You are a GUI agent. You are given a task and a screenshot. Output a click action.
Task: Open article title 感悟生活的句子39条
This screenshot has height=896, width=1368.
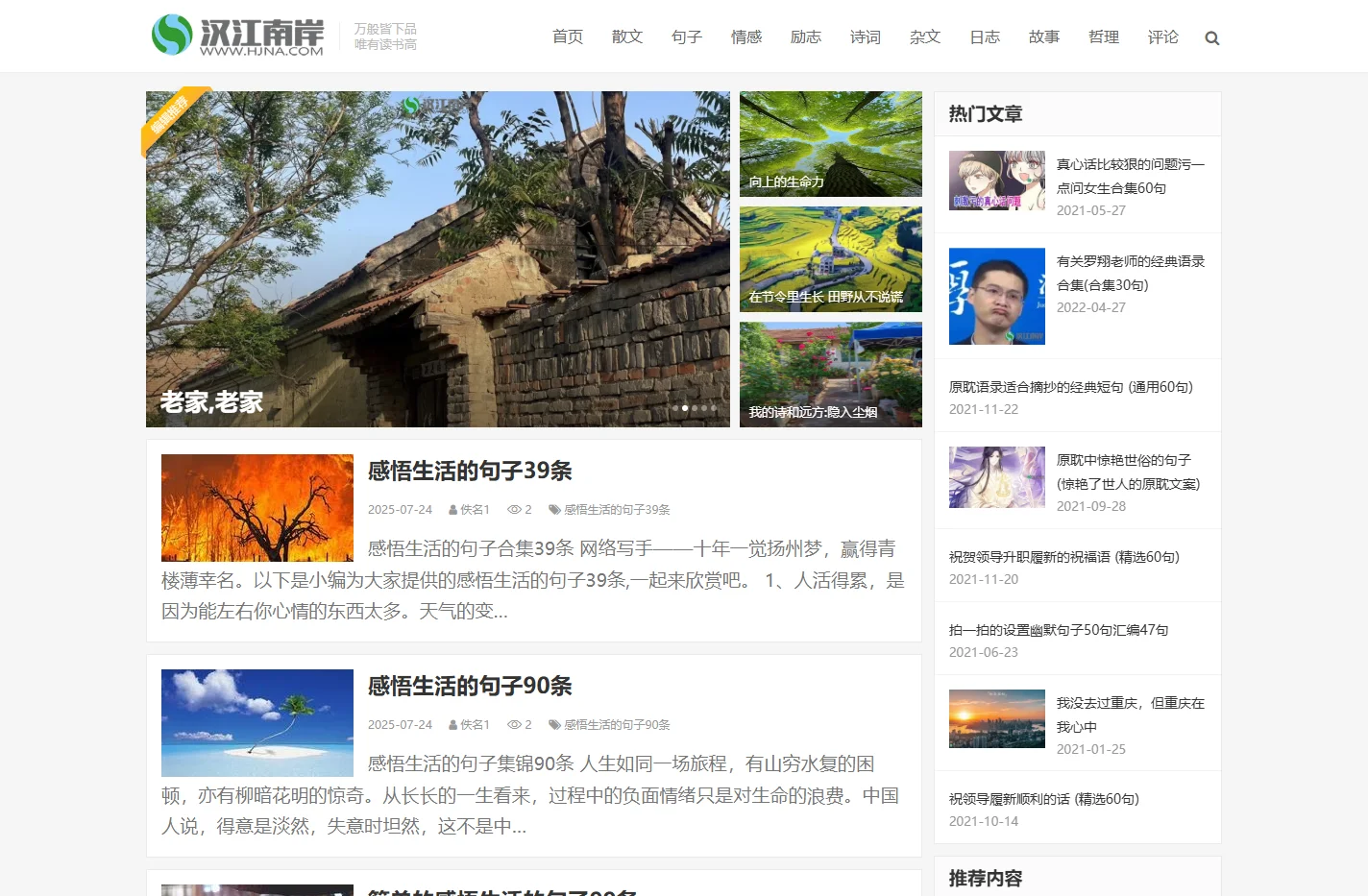(x=470, y=471)
